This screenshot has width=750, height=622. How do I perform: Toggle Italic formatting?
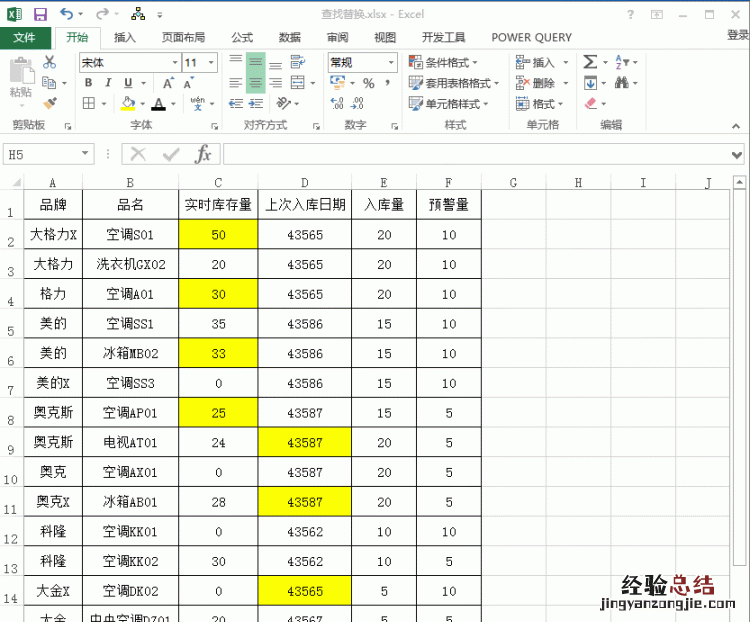(x=107, y=83)
